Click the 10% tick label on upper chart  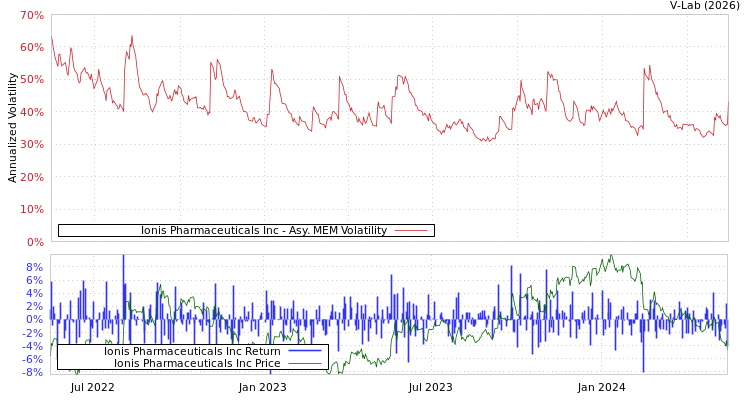[31, 210]
